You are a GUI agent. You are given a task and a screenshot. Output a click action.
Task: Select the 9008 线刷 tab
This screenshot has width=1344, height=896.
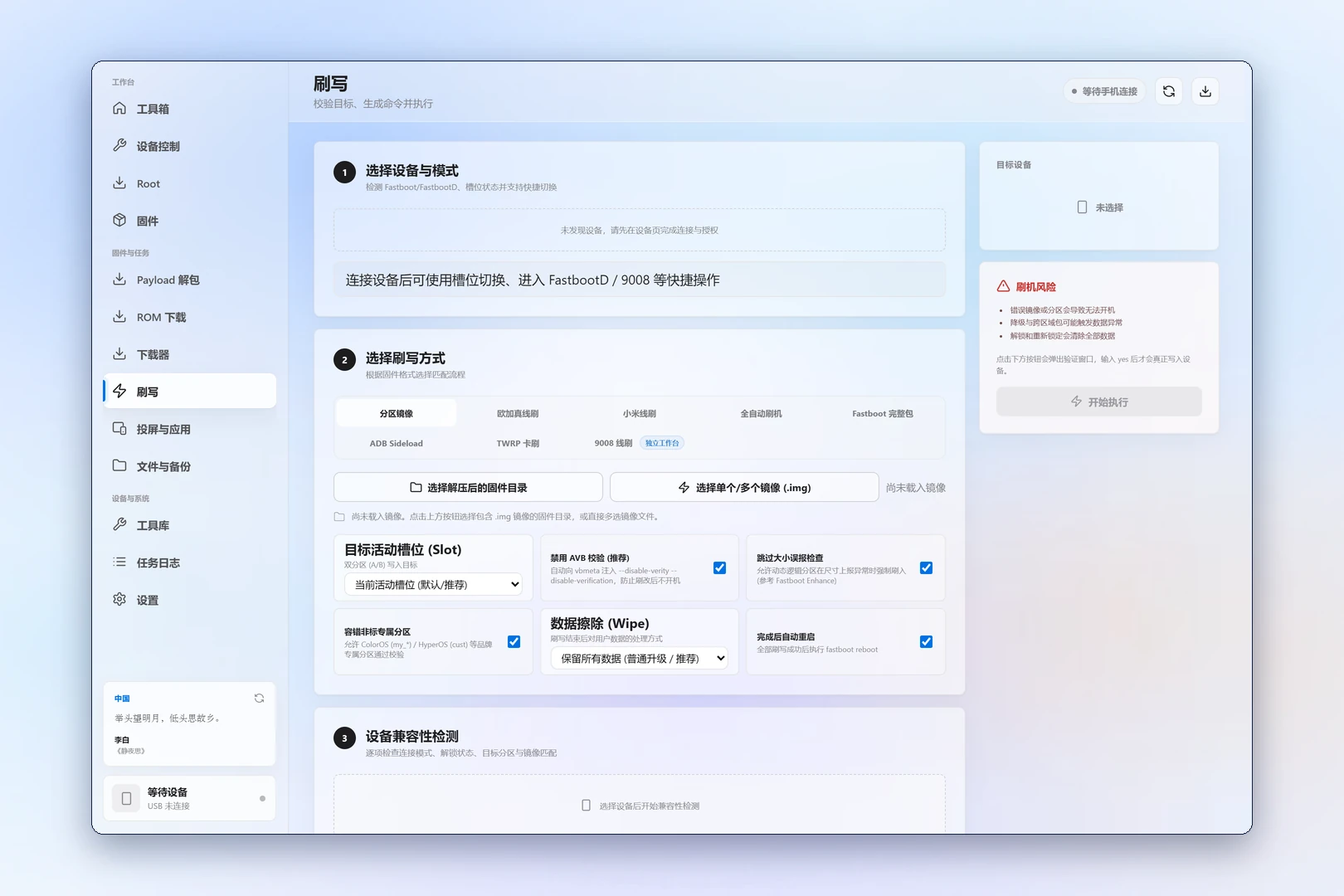click(x=639, y=443)
